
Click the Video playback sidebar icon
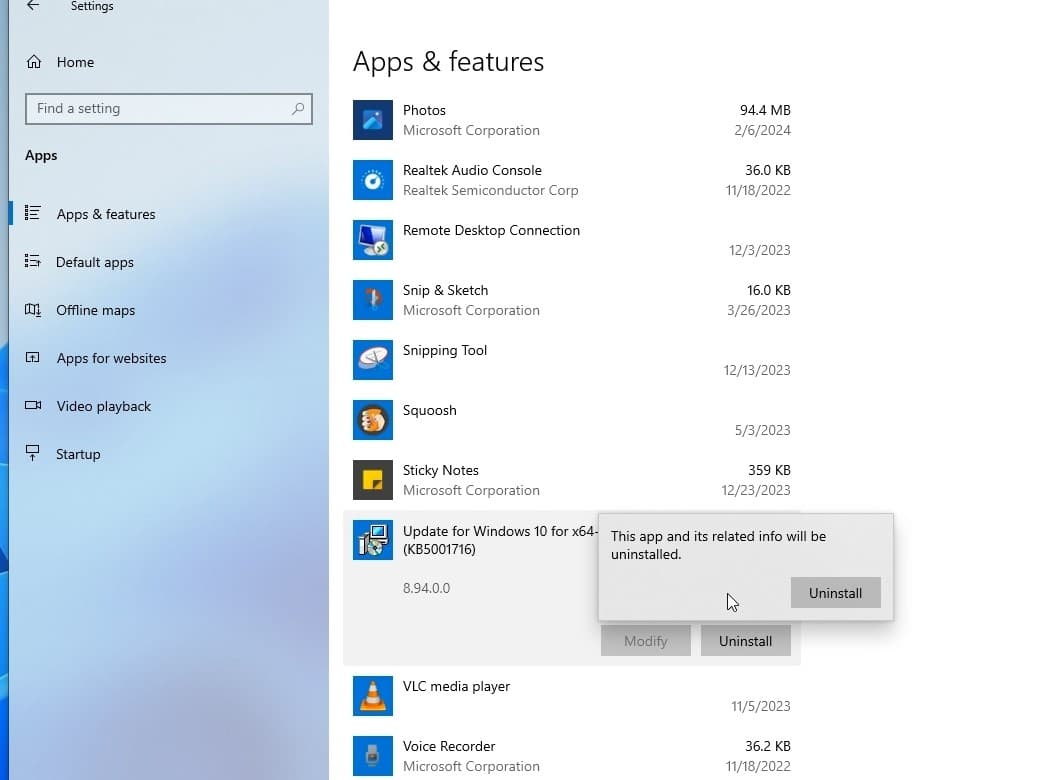(33, 406)
